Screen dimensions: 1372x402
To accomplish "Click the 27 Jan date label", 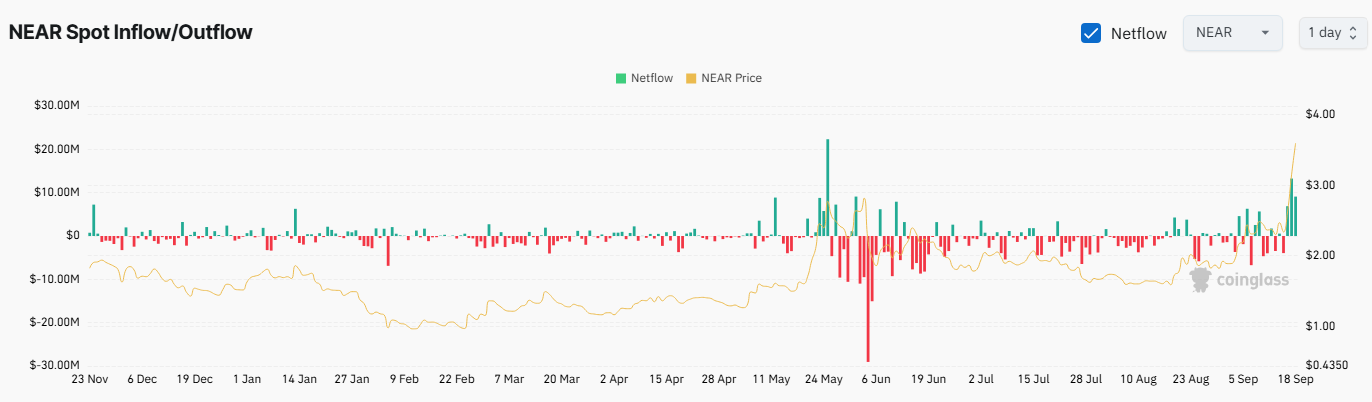I will [351, 380].
